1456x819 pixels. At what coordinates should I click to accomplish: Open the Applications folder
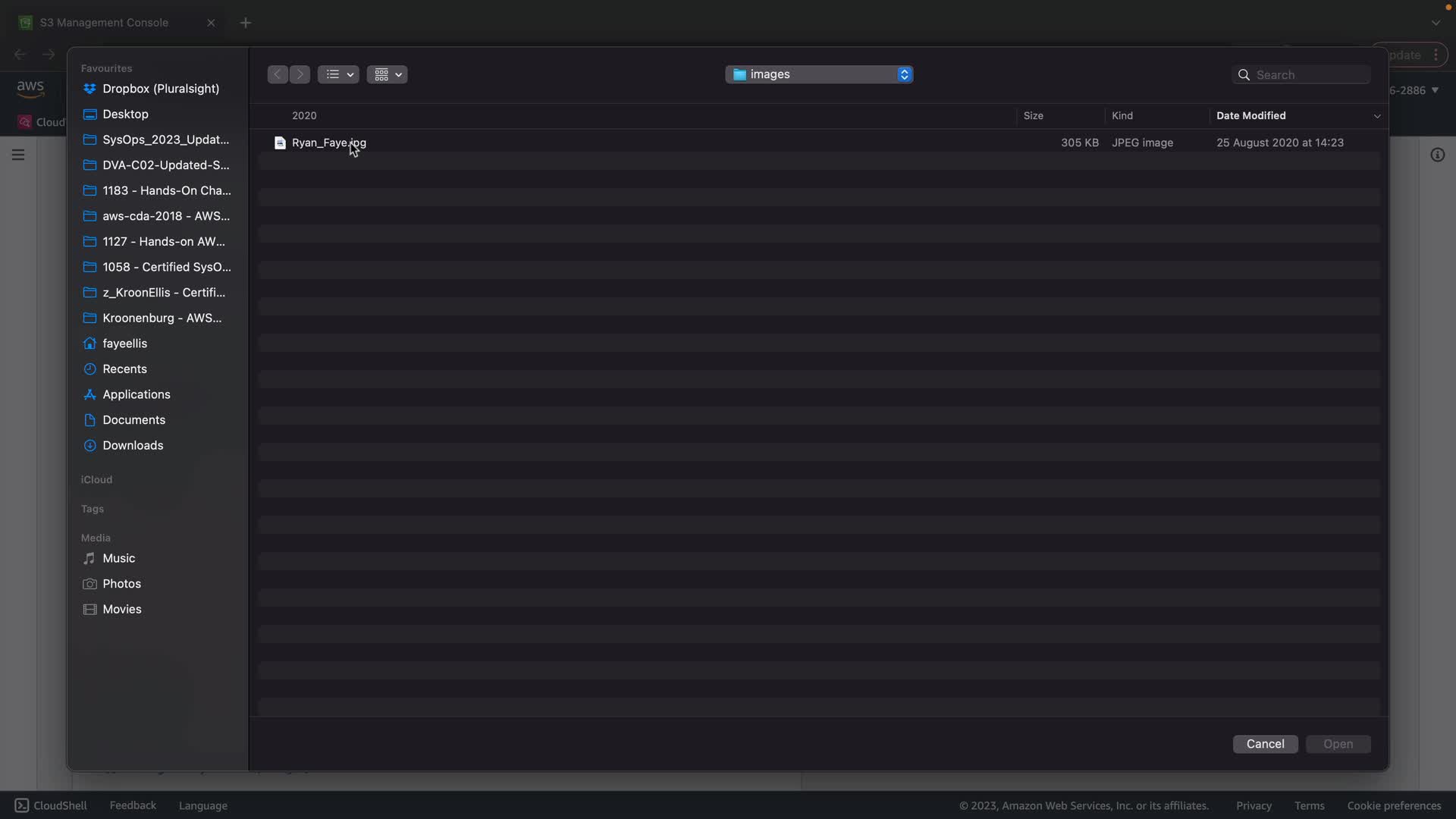coord(136,394)
